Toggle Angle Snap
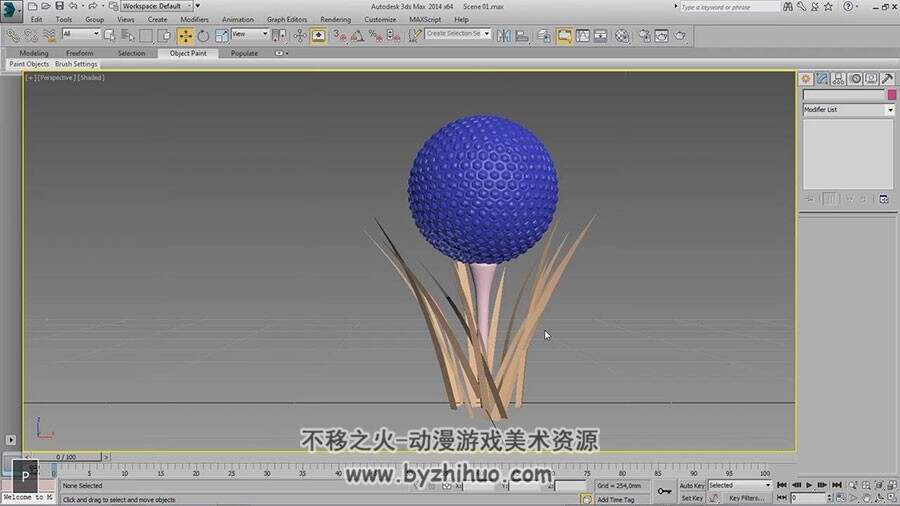This screenshot has height=506, width=900. tap(358, 36)
